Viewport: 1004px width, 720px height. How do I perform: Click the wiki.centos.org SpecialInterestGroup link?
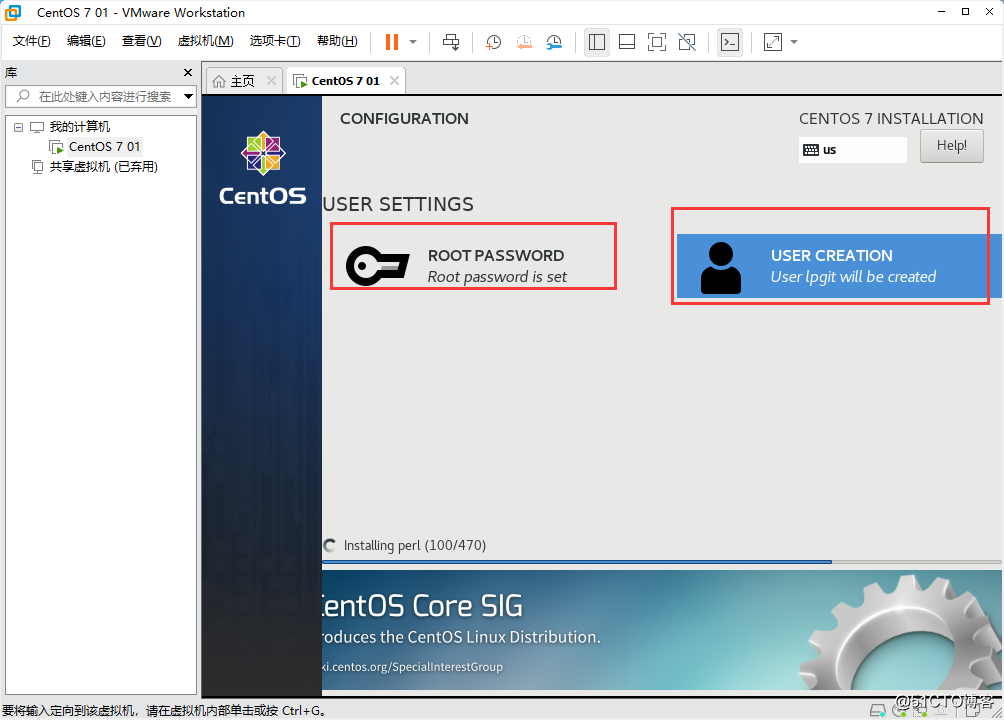pyautogui.click(x=412, y=667)
